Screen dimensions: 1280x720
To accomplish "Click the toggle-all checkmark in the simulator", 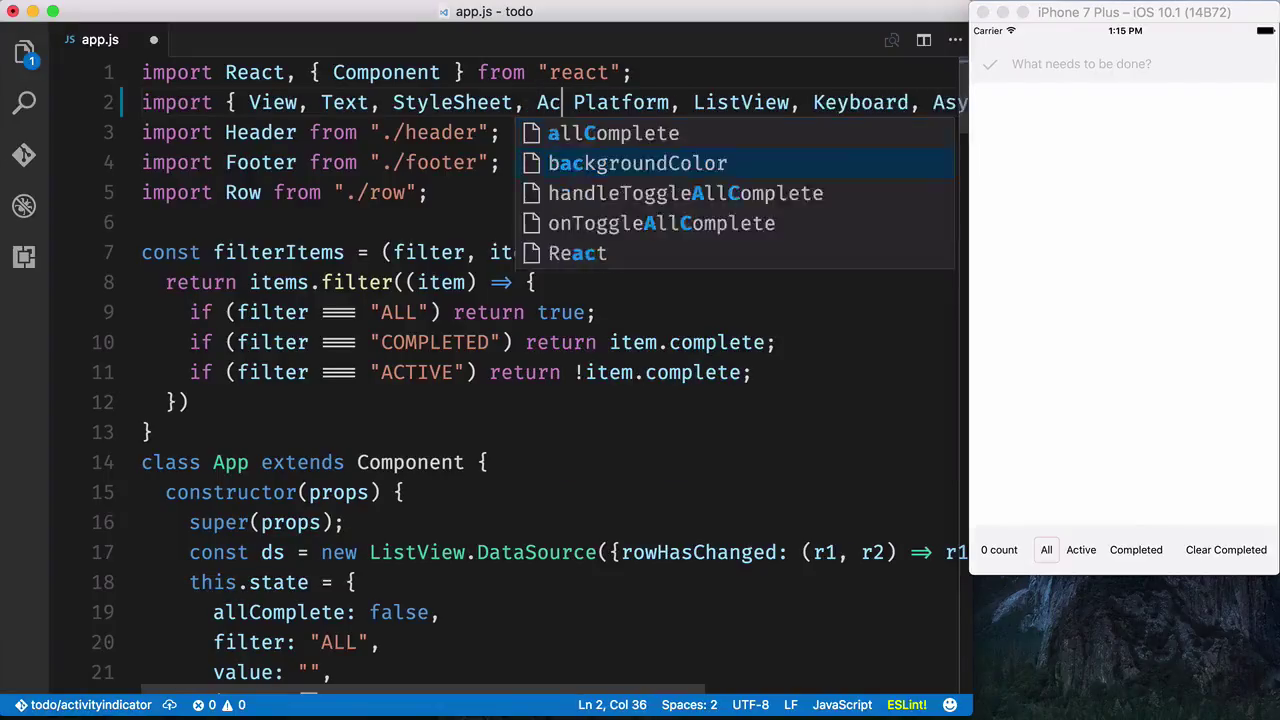I will (990, 64).
